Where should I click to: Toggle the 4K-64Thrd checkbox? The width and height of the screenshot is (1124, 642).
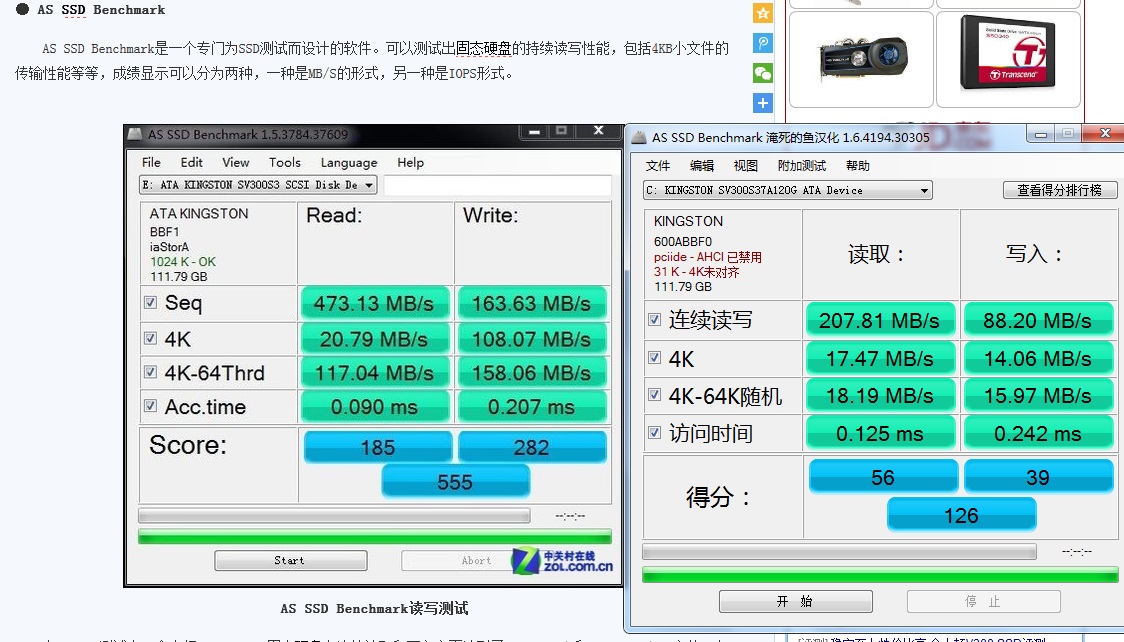(151, 372)
